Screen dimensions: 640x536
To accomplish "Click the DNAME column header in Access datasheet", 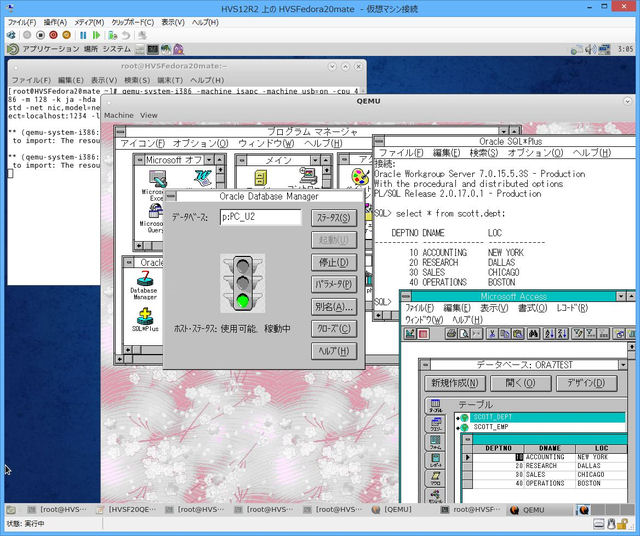I will [550, 448].
